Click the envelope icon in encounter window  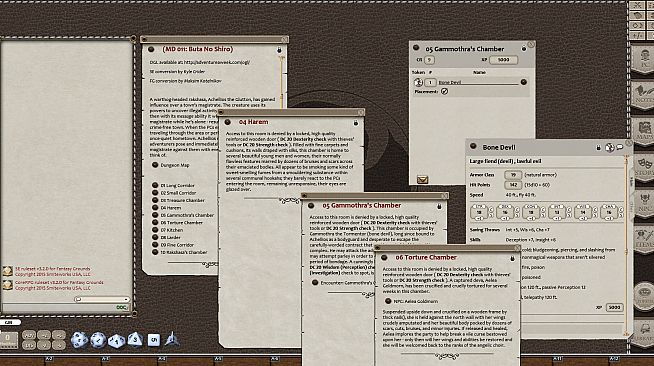coord(422,180)
